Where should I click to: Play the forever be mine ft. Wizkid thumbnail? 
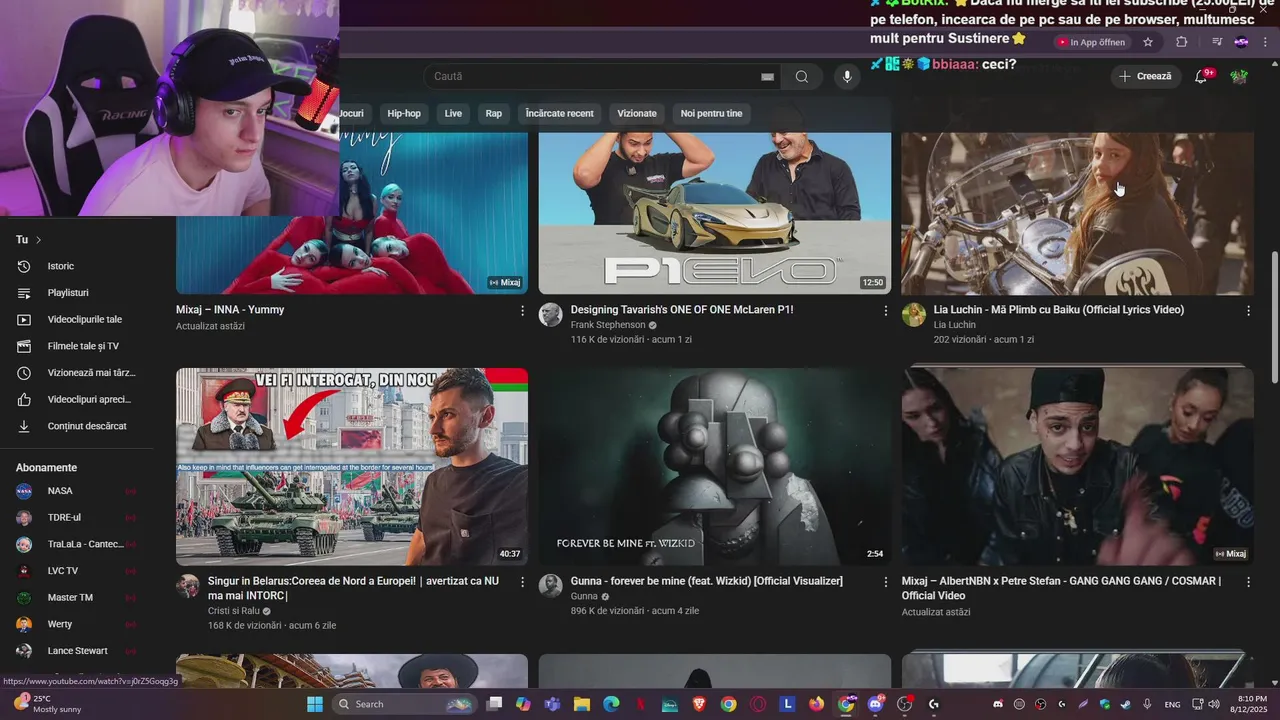pos(715,467)
